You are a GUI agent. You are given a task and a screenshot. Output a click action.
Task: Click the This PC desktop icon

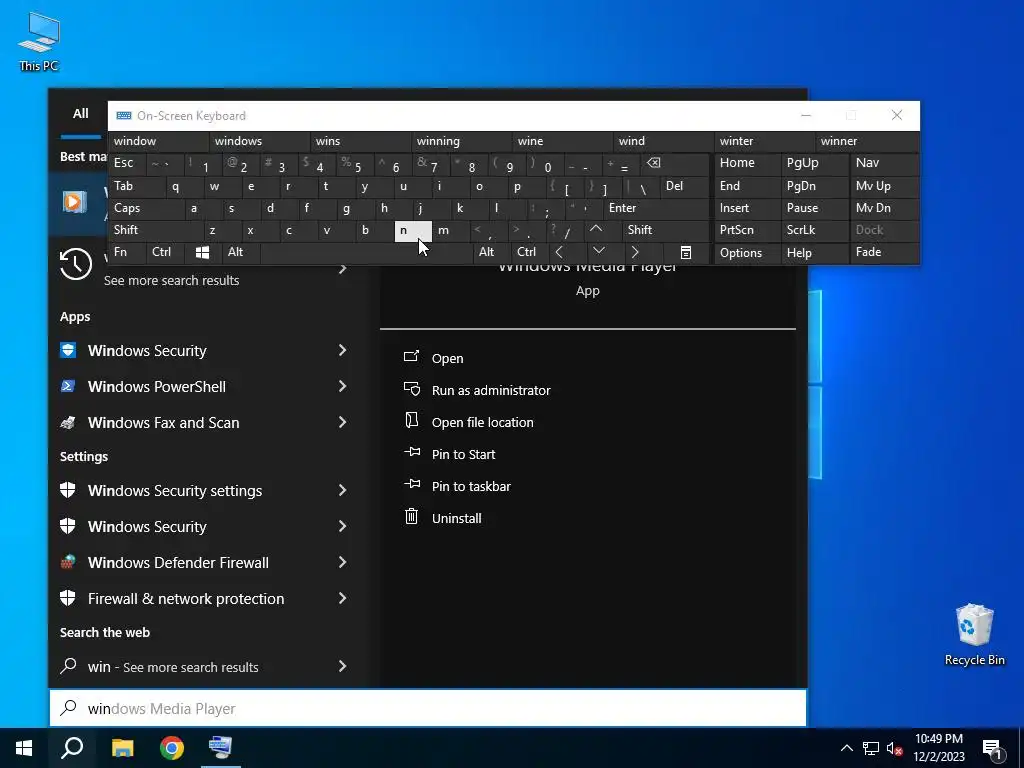[x=39, y=42]
